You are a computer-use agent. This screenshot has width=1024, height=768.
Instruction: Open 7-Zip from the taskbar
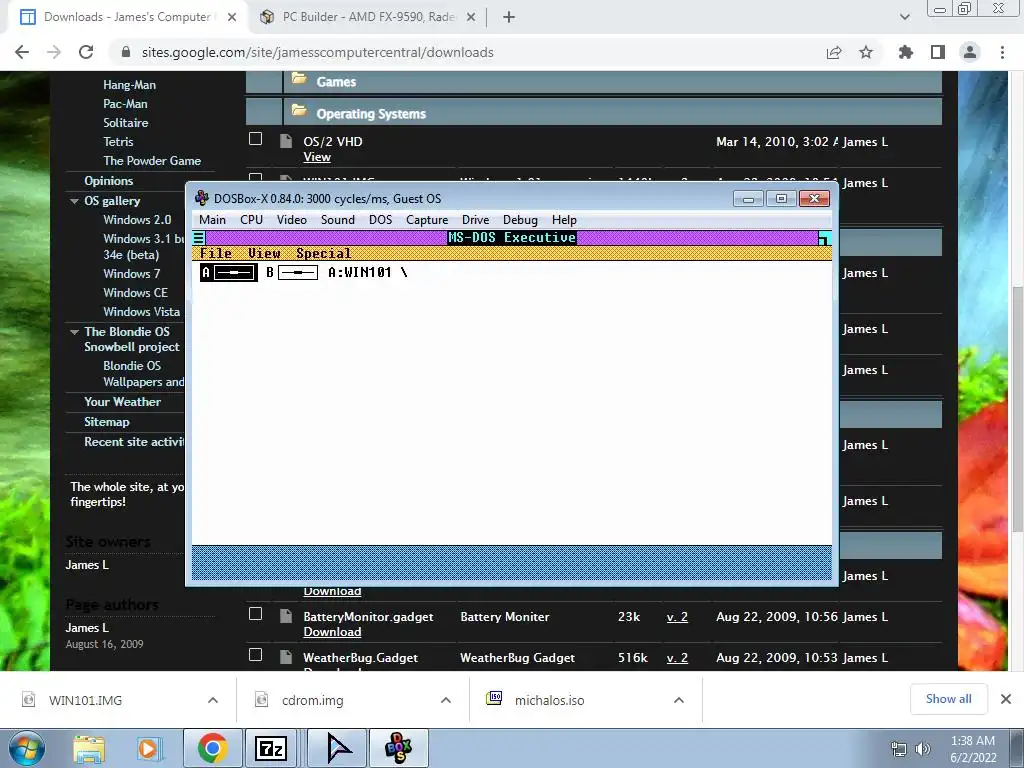coord(271,748)
